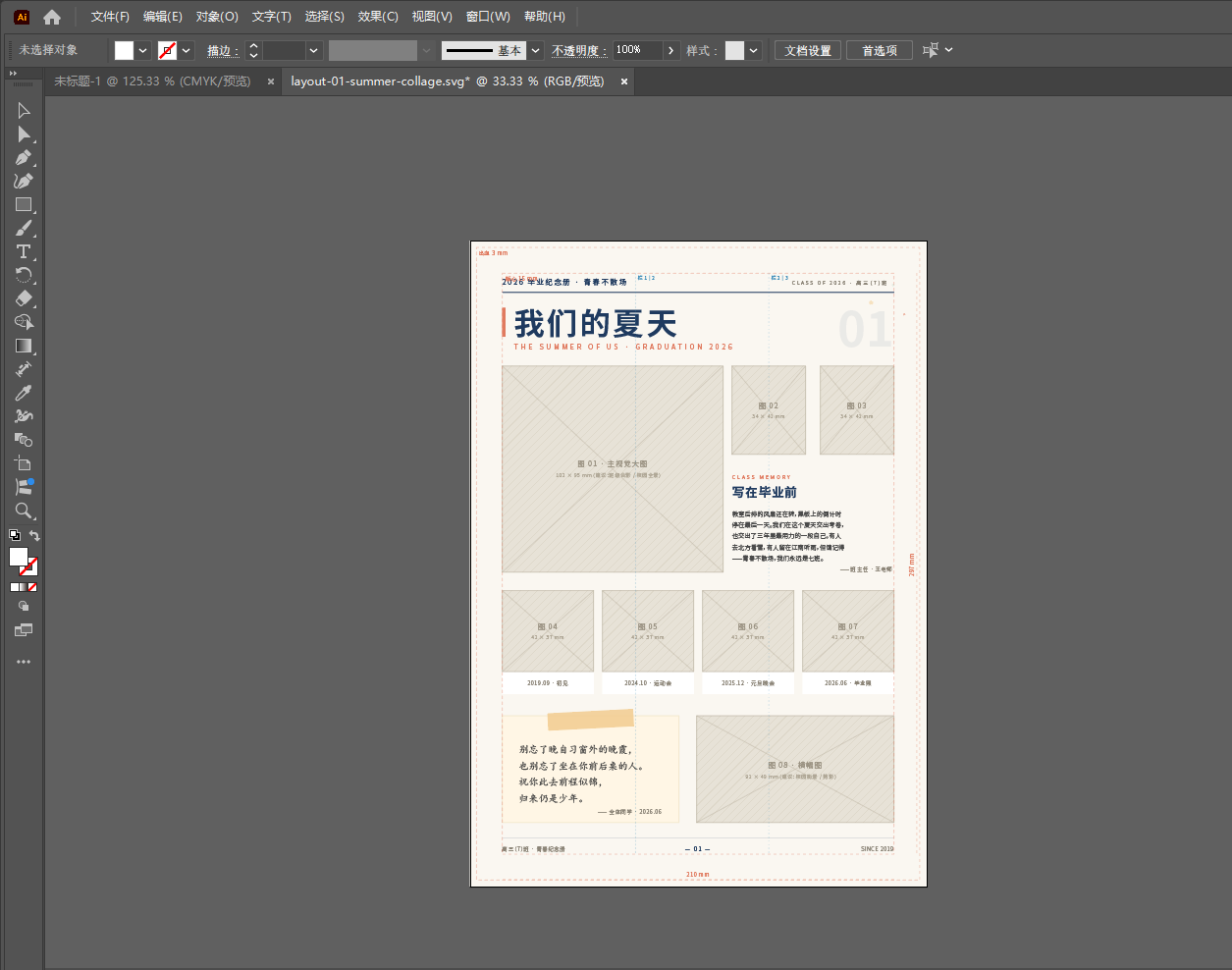Select the Eyedropper tool
Viewport: 1232px width, 970px height.
point(24,393)
